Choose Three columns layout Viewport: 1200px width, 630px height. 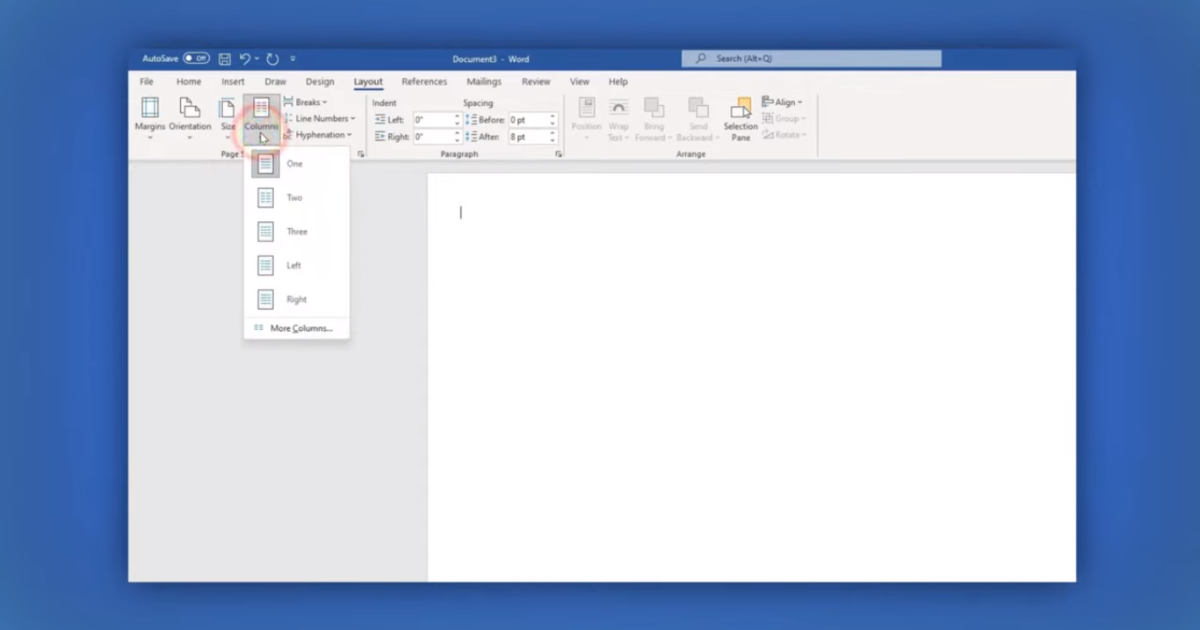(297, 232)
